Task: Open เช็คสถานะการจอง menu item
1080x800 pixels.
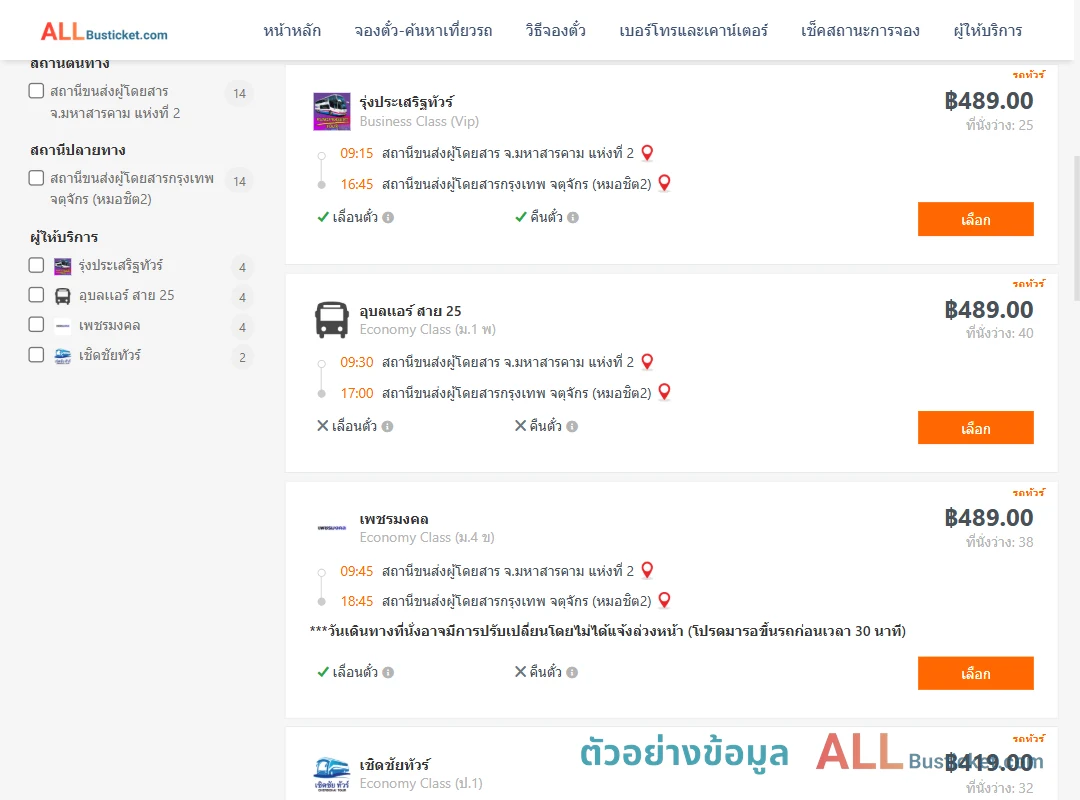Action: coord(860,30)
